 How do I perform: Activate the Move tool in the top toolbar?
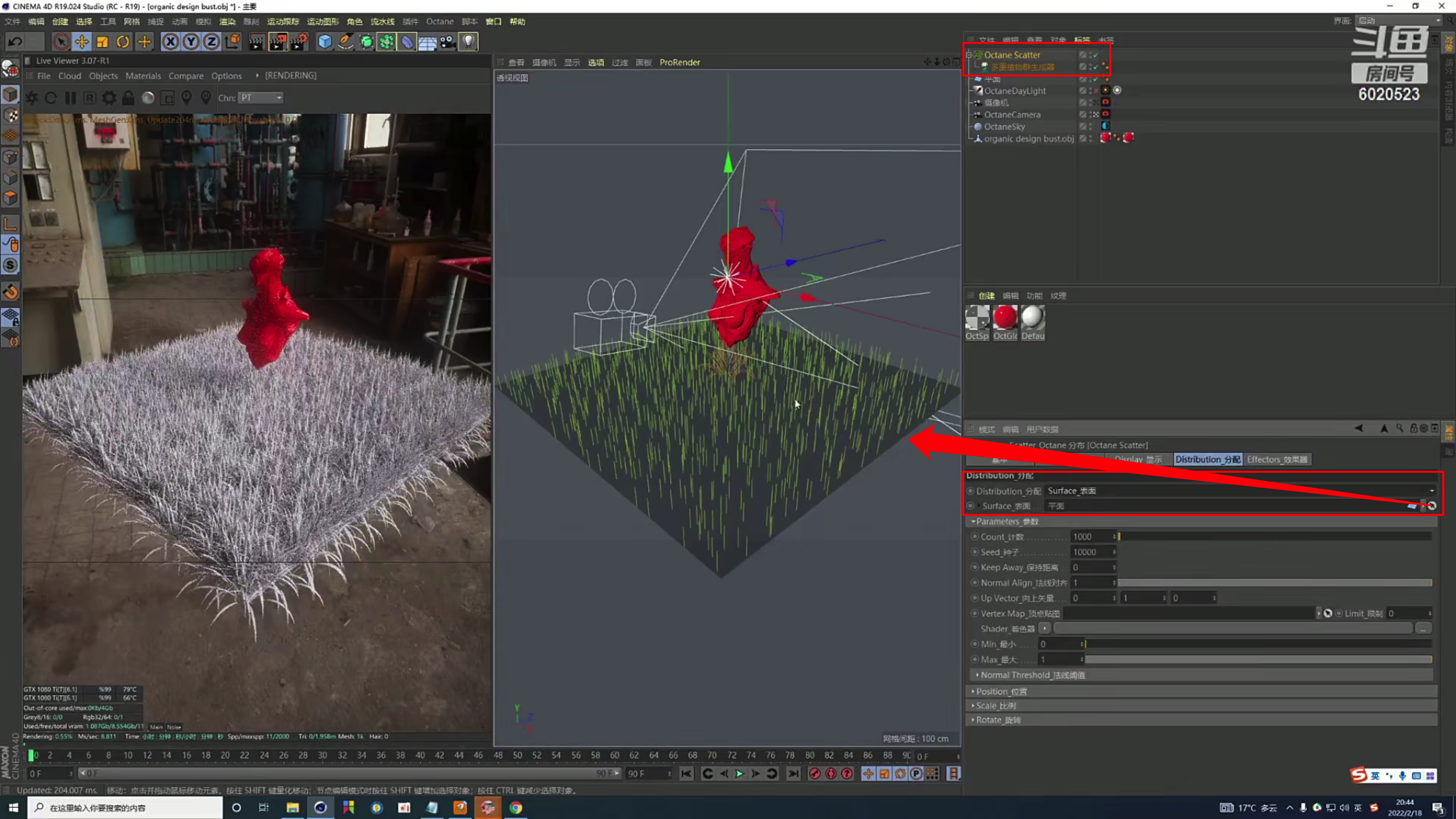coord(82,42)
